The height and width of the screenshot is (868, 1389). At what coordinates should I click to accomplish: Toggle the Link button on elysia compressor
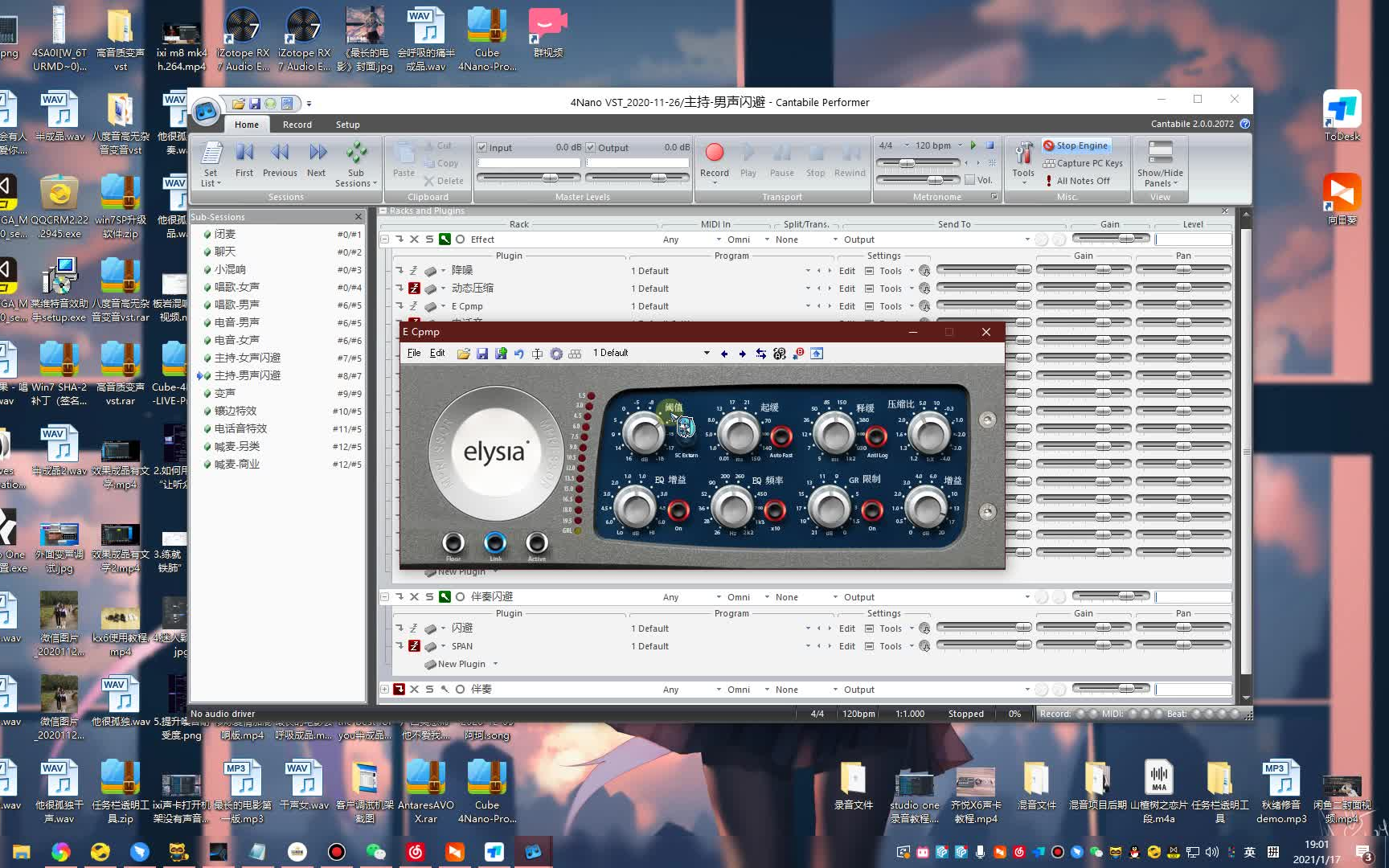point(495,542)
